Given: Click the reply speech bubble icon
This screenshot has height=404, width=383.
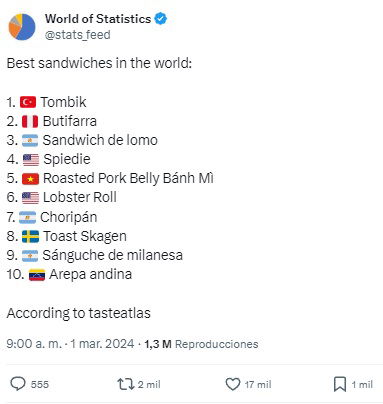Looking at the screenshot, I should click(18, 384).
